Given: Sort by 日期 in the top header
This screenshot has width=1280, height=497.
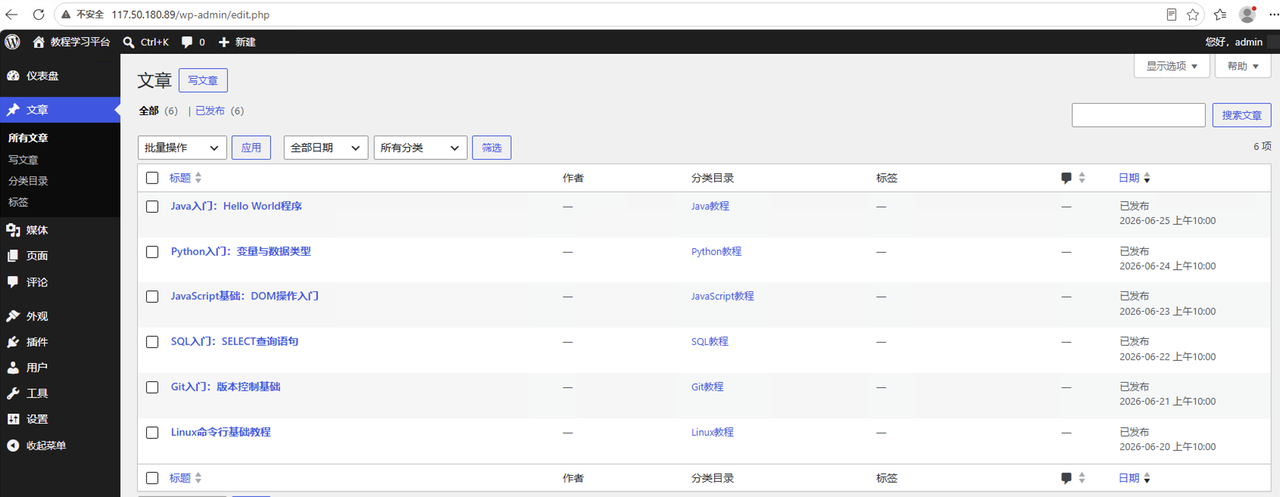Looking at the screenshot, I should click(1134, 178).
